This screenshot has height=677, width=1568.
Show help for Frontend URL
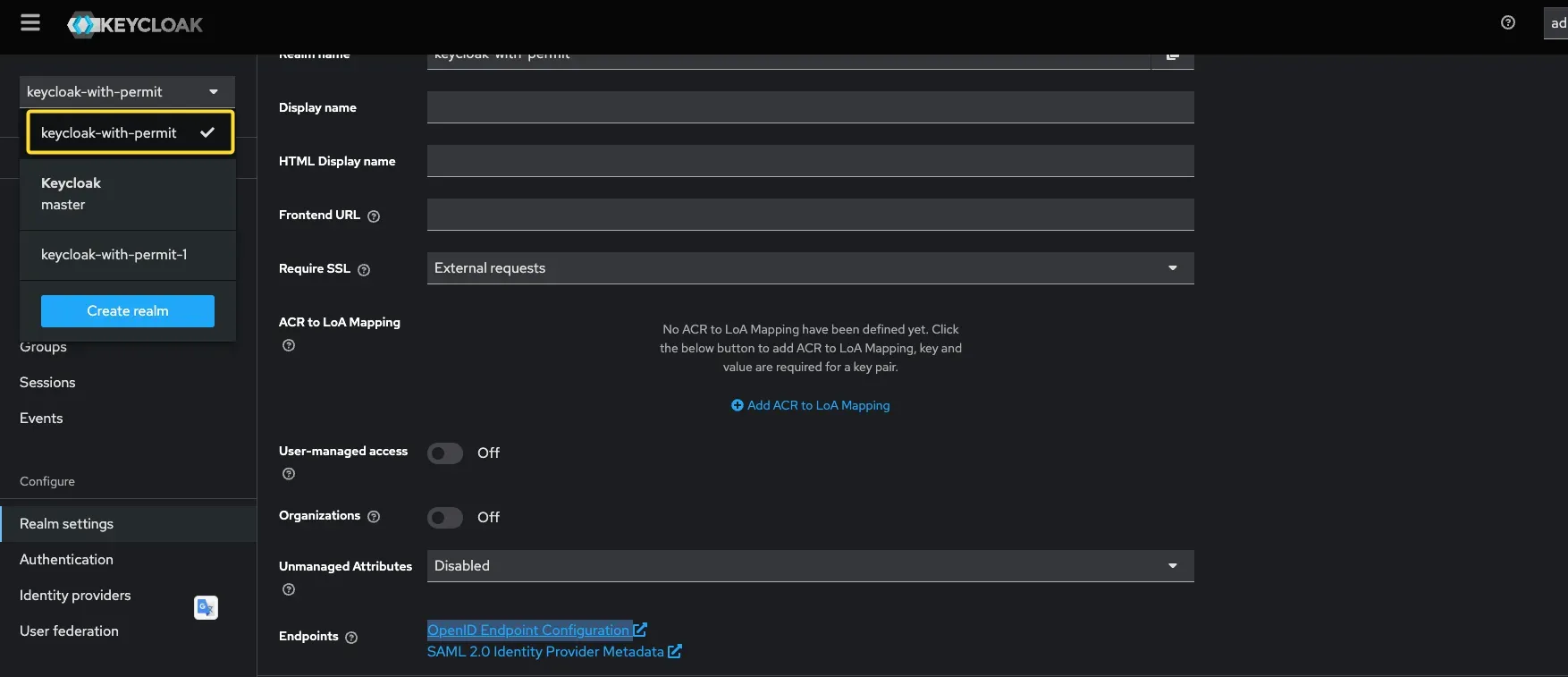click(x=374, y=216)
